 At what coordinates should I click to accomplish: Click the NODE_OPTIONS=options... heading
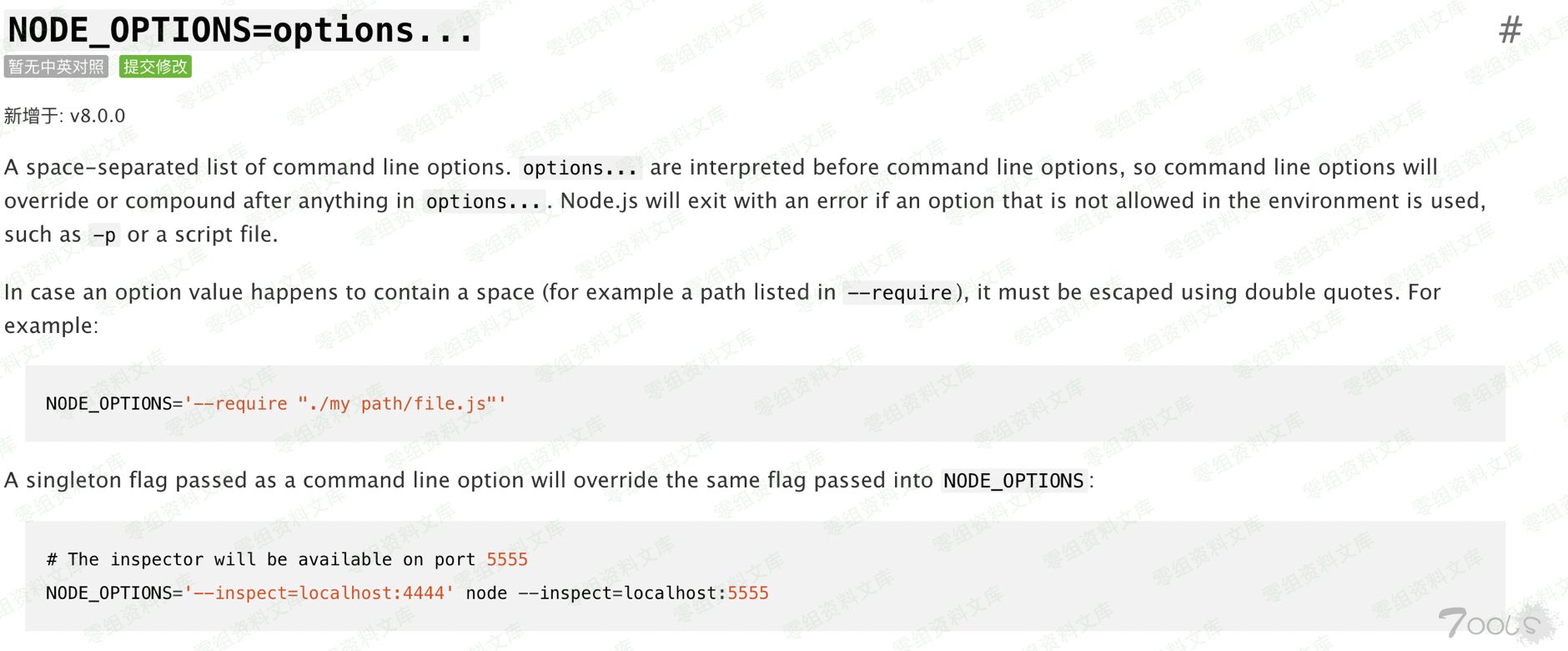pyautogui.click(x=241, y=31)
